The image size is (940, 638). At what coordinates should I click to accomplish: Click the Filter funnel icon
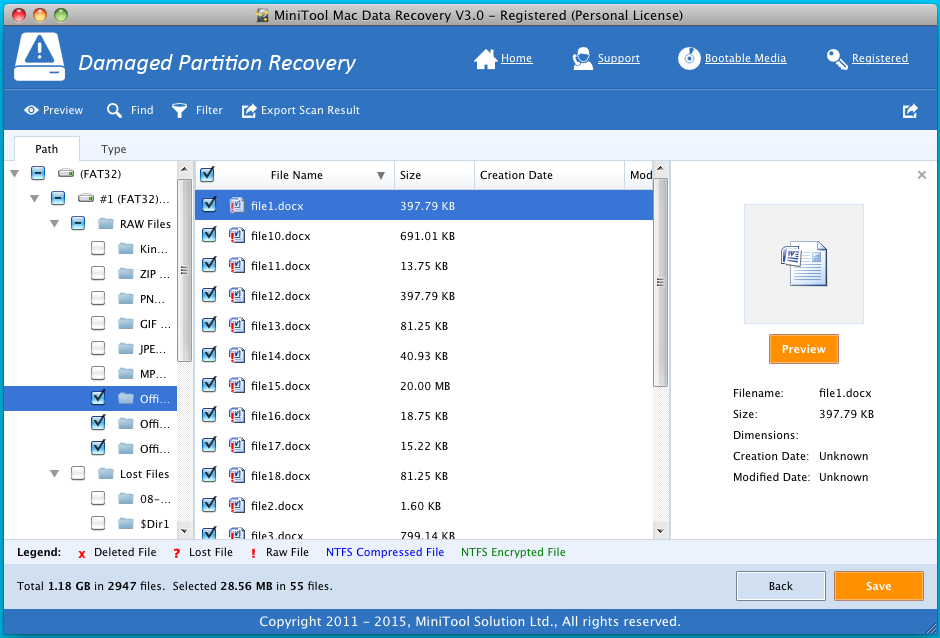pos(179,110)
